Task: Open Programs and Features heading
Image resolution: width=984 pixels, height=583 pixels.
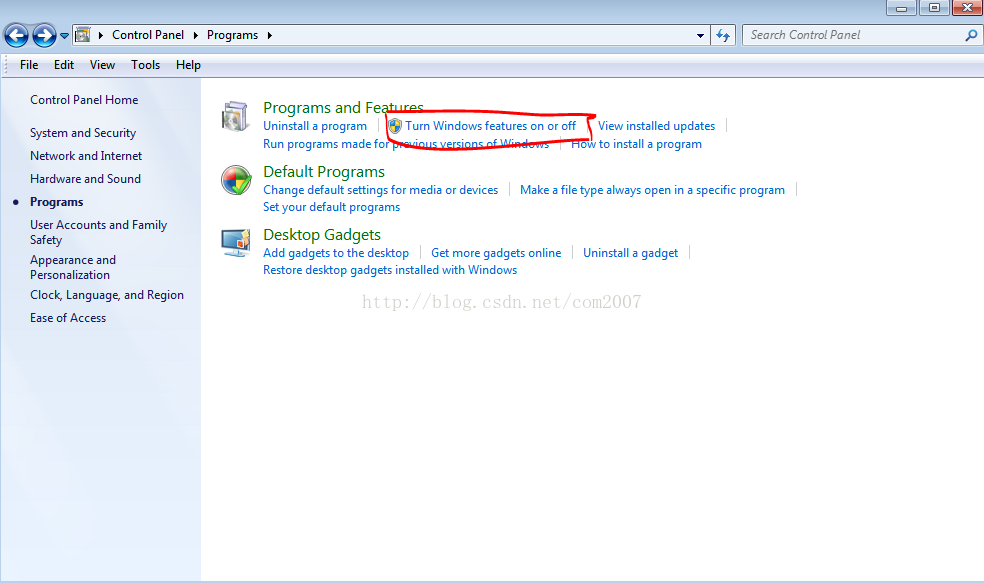Action: tap(343, 108)
